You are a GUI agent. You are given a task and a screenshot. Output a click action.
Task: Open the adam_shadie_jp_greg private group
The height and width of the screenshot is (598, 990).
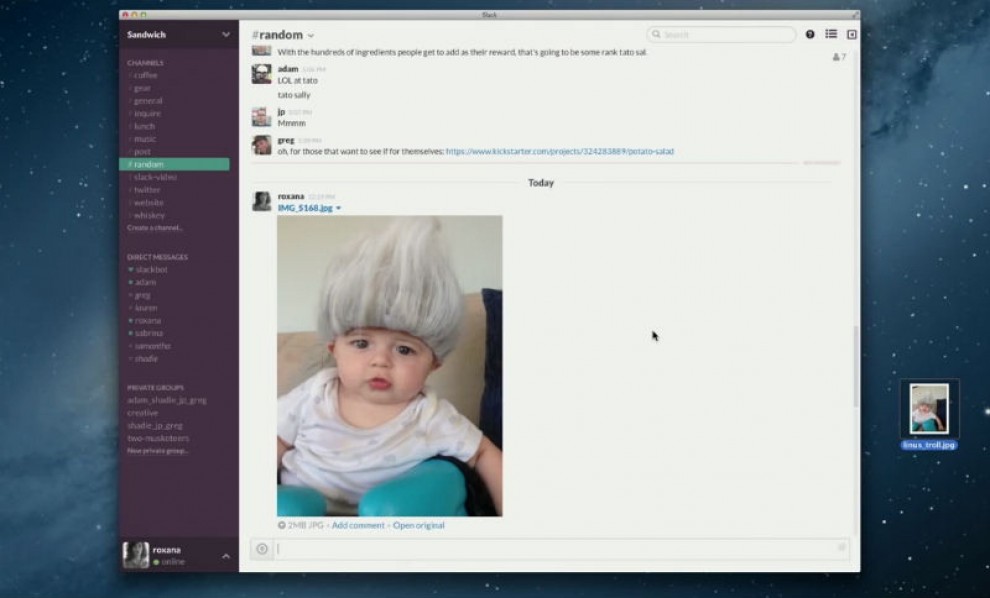[x=167, y=400]
